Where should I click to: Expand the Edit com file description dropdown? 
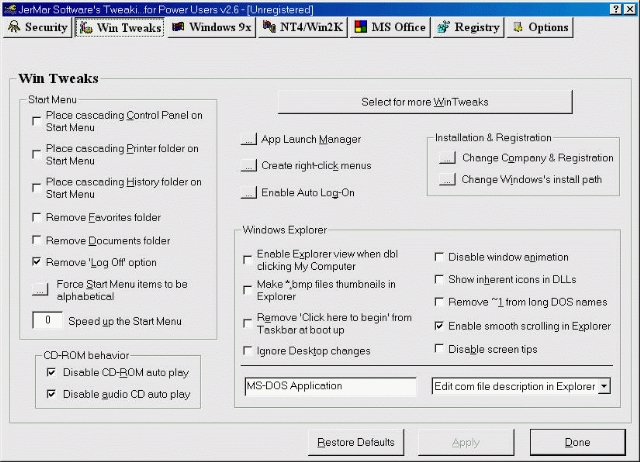pos(604,386)
